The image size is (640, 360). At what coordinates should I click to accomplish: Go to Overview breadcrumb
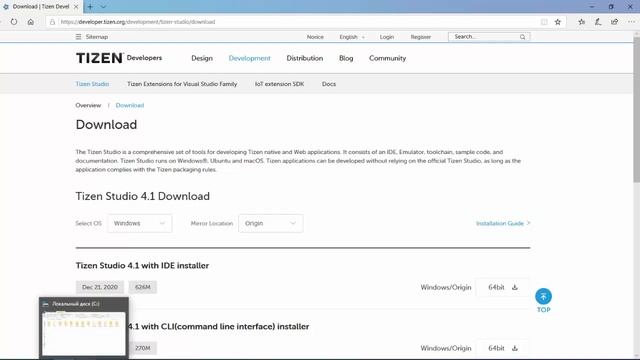[x=88, y=105]
